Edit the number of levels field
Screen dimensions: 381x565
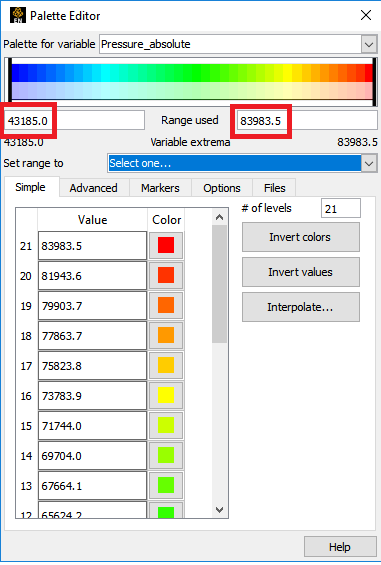[341, 209]
